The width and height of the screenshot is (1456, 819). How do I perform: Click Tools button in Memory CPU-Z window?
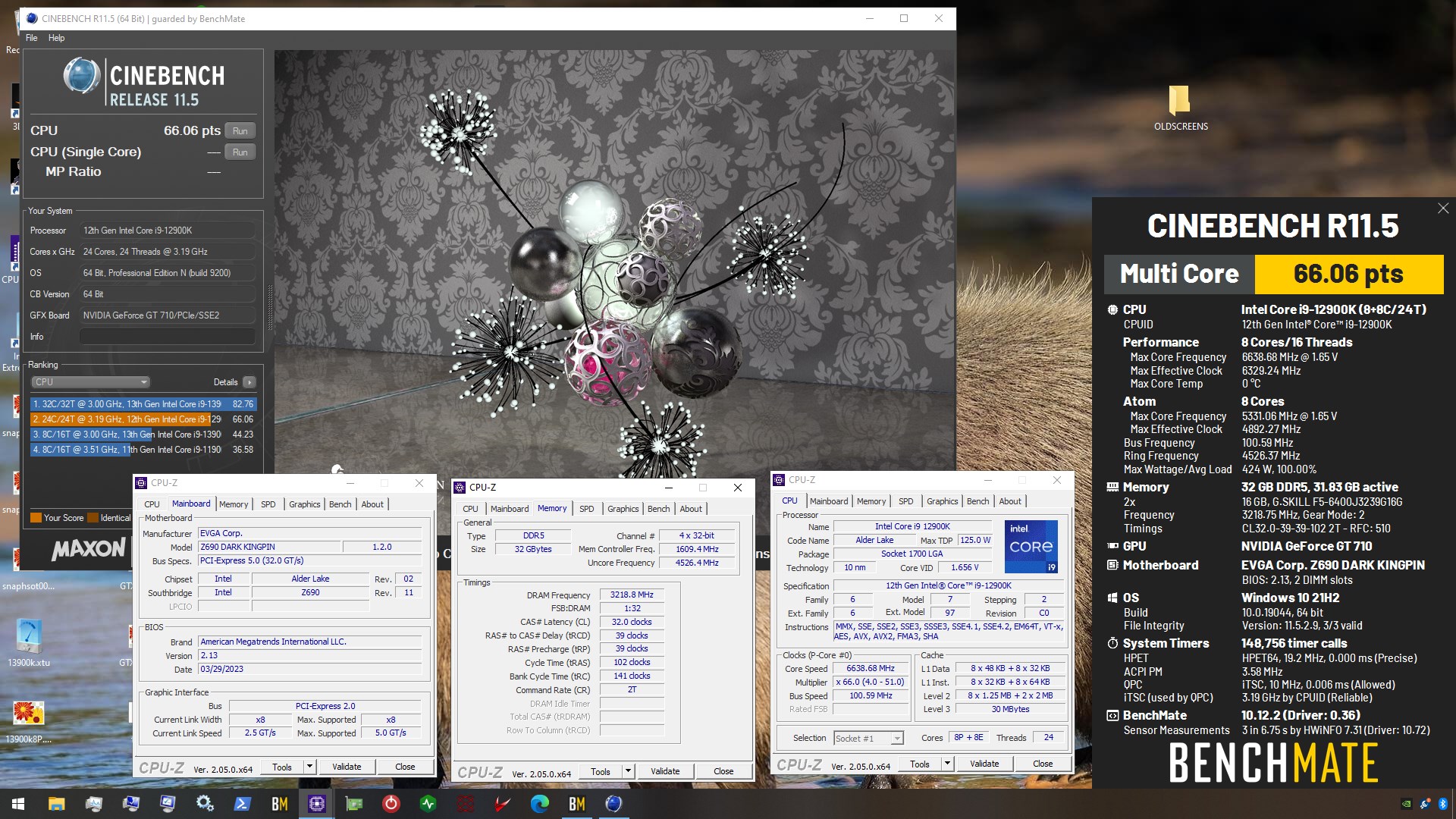[x=601, y=771]
